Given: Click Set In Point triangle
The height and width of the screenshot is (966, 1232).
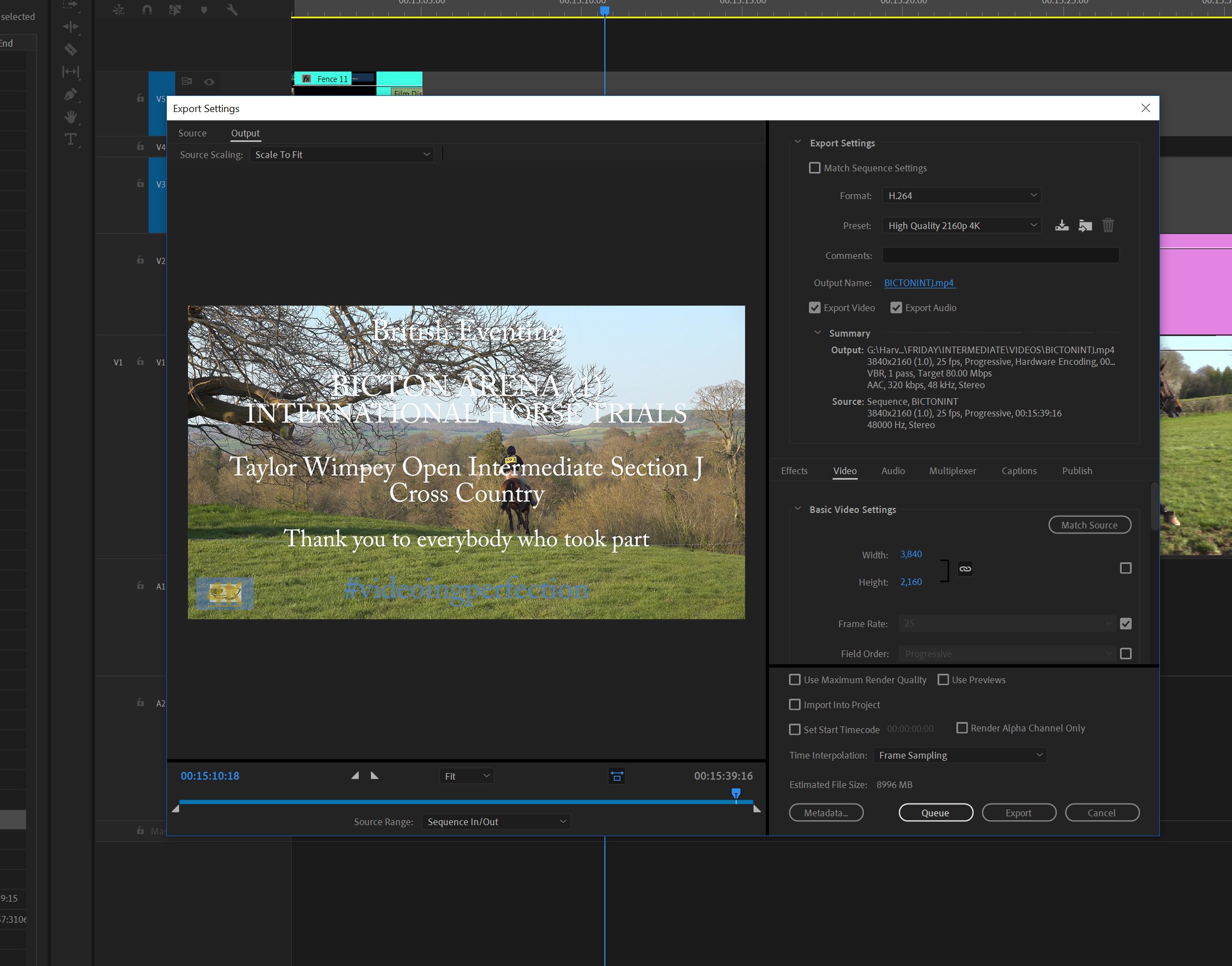Looking at the screenshot, I should click(355, 775).
